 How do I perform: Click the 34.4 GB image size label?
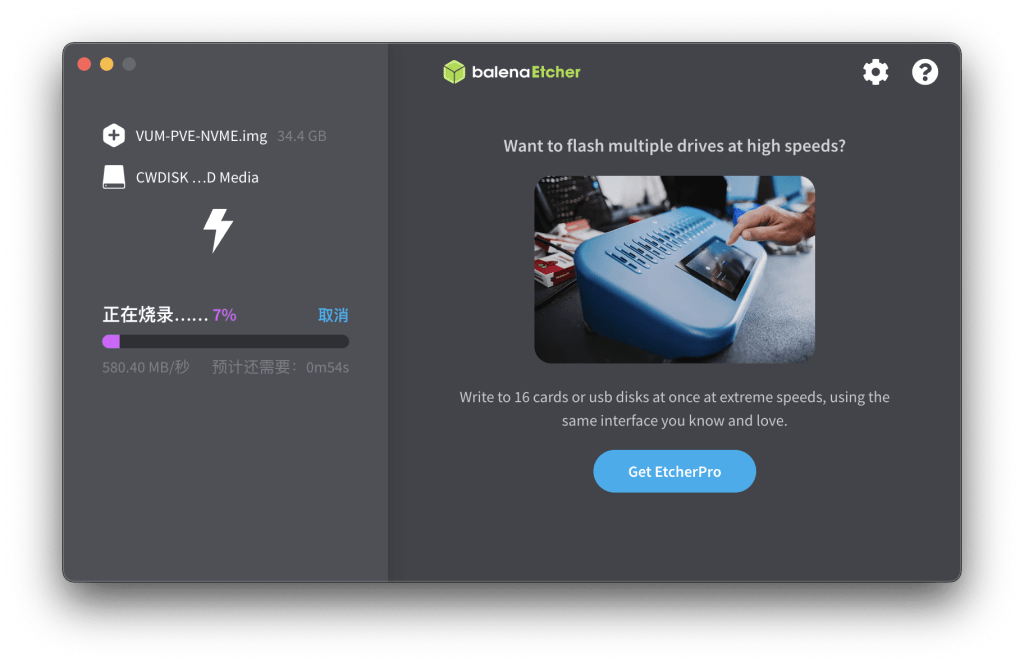[x=302, y=136]
